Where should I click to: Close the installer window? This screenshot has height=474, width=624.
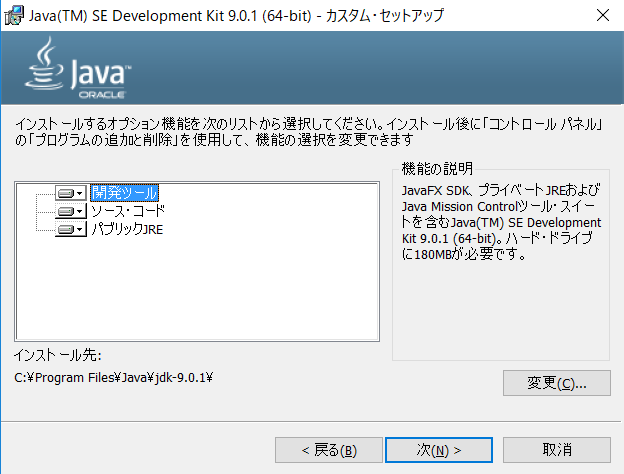point(603,16)
